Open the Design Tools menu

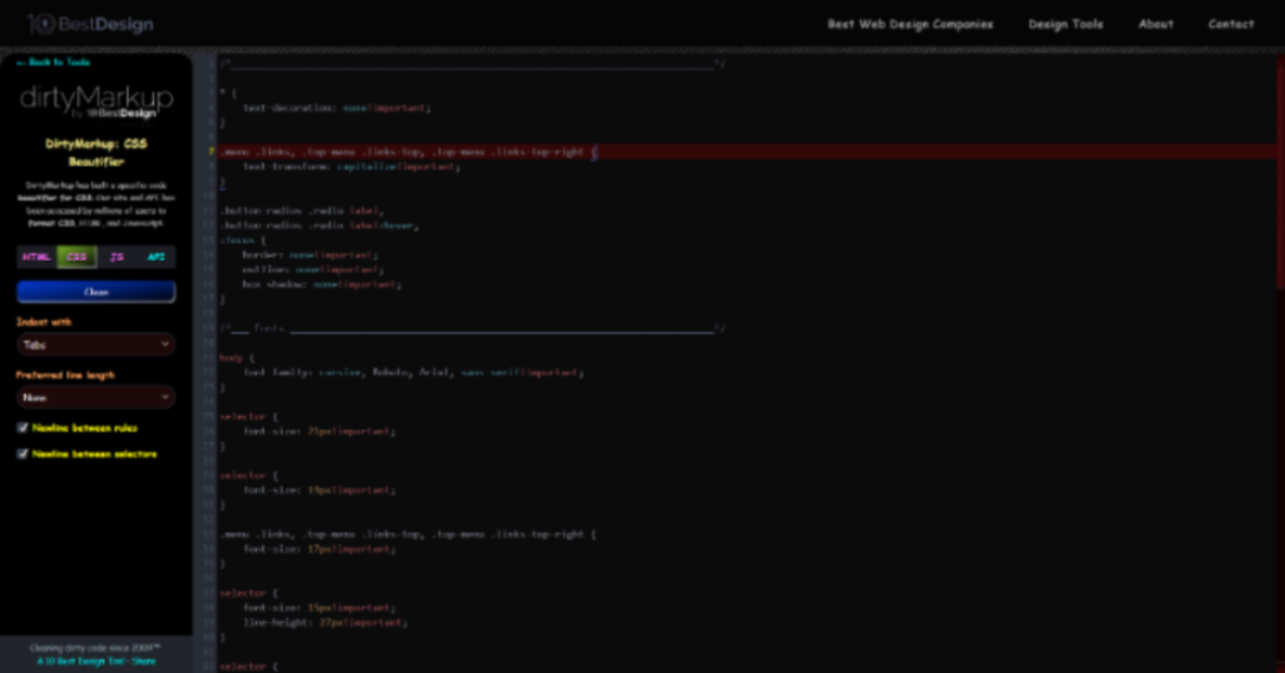pos(1066,24)
